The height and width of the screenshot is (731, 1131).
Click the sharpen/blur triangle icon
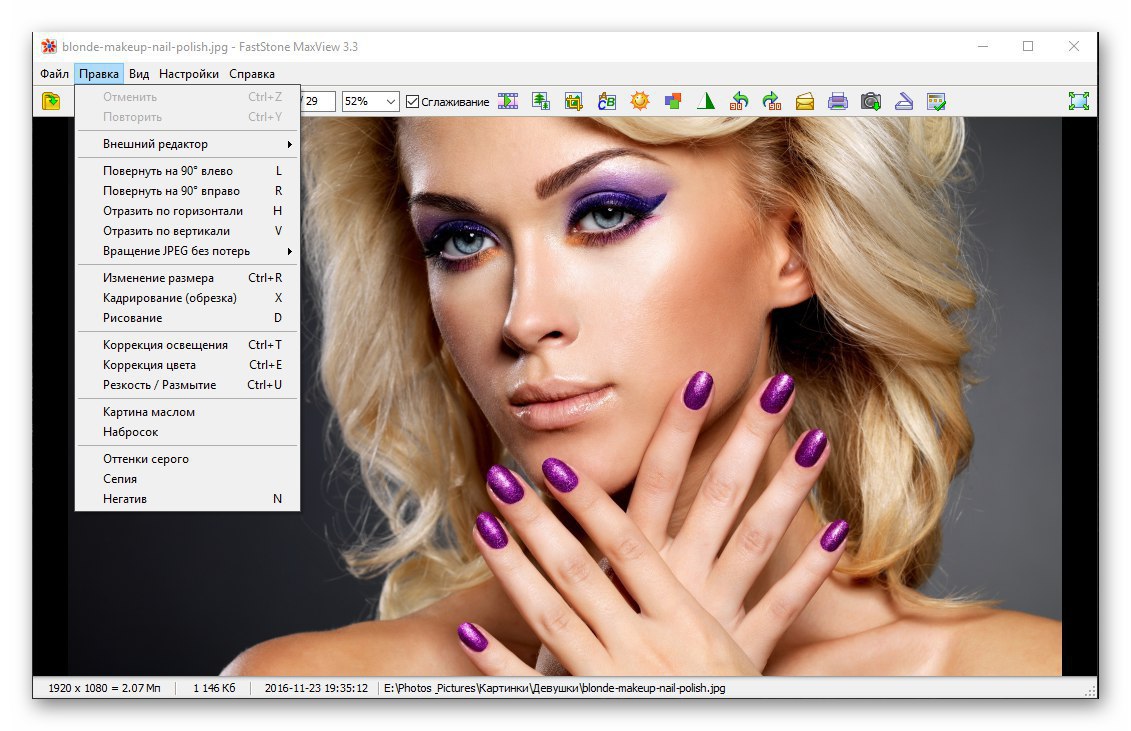(x=705, y=102)
